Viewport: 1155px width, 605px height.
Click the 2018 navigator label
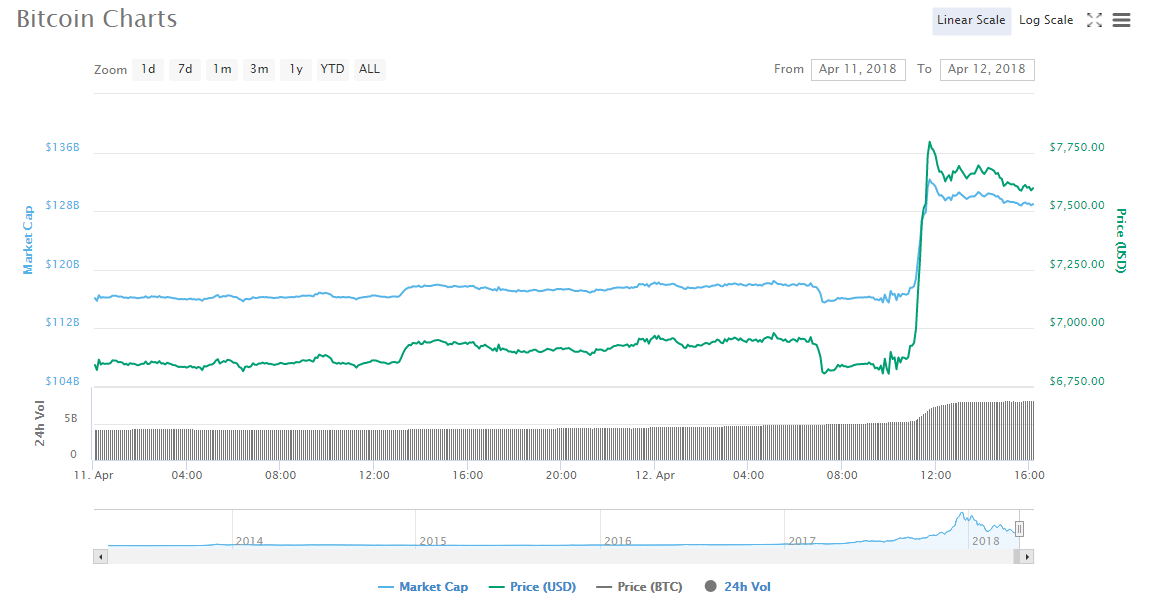[x=986, y=541]
